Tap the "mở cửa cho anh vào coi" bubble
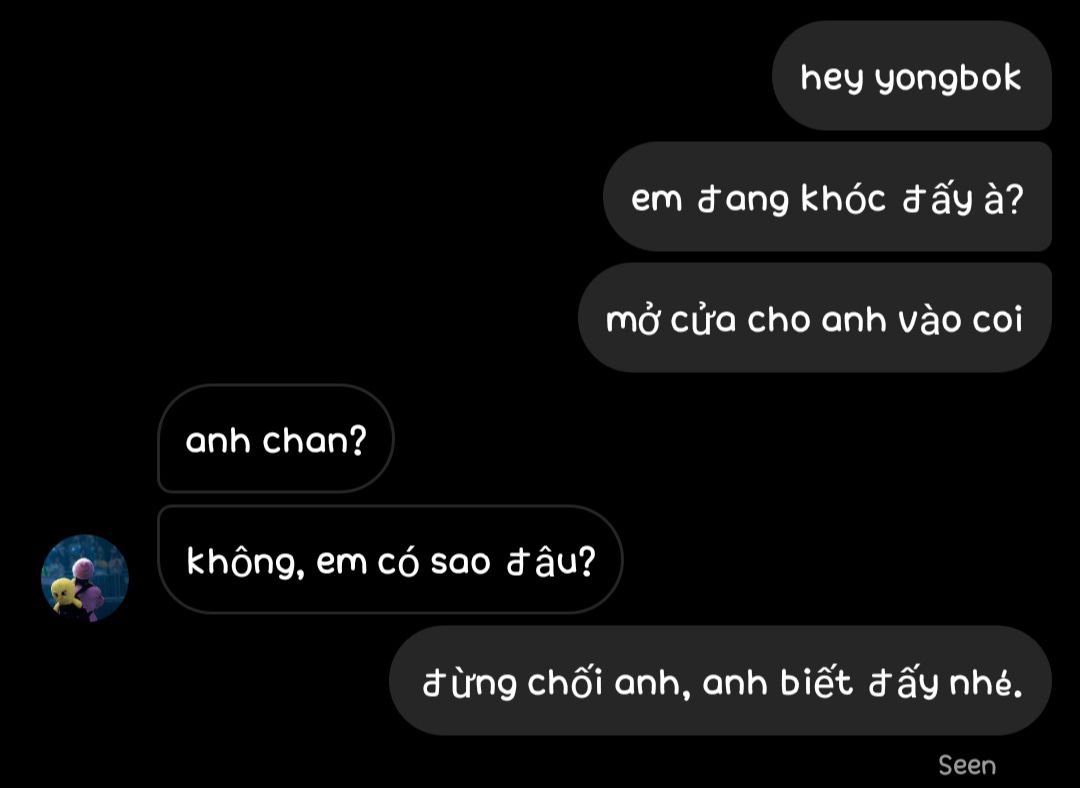 coord(815,318)
